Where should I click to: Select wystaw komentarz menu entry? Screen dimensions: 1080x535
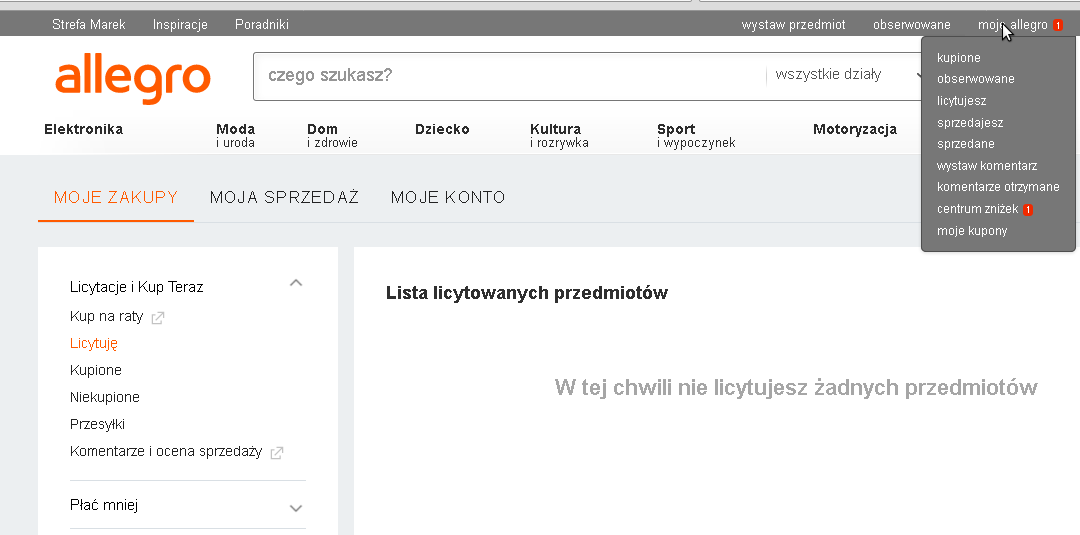tap(987, 166)
